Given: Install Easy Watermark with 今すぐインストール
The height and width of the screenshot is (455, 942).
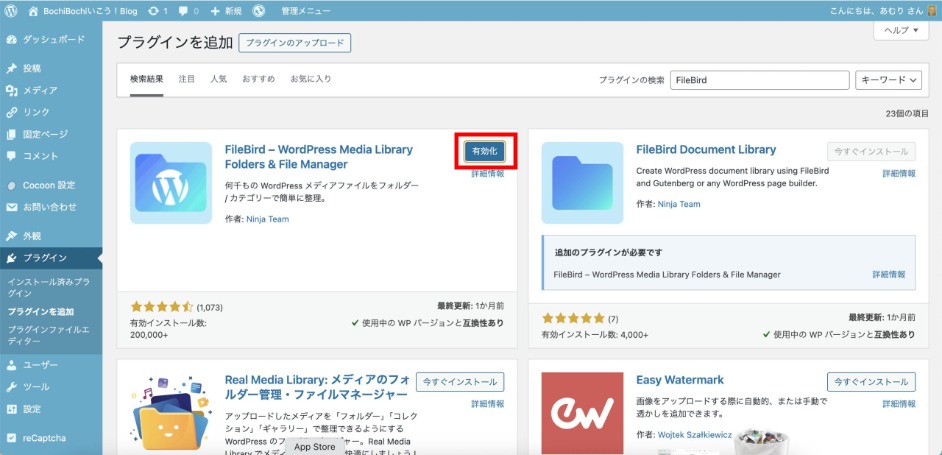Looking at the screenshot, I should (x=871, y=382).
